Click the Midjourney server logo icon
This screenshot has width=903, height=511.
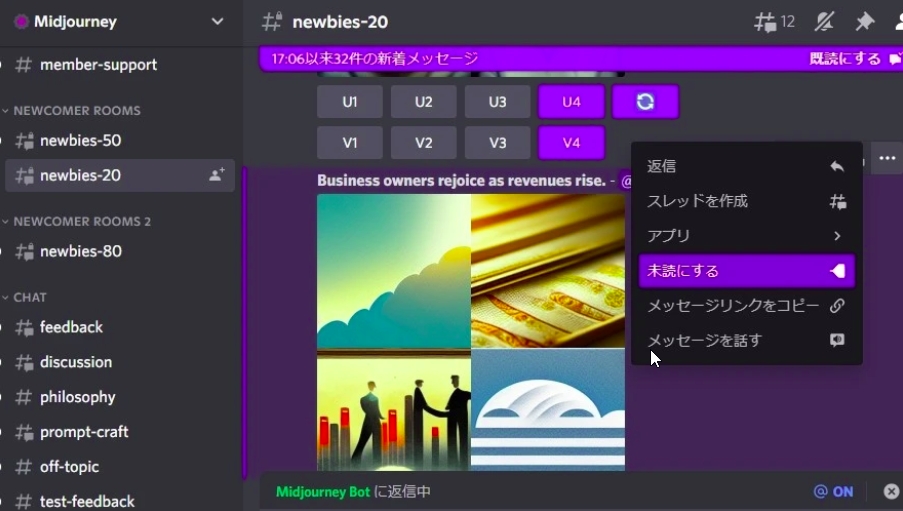click(21, 22)
